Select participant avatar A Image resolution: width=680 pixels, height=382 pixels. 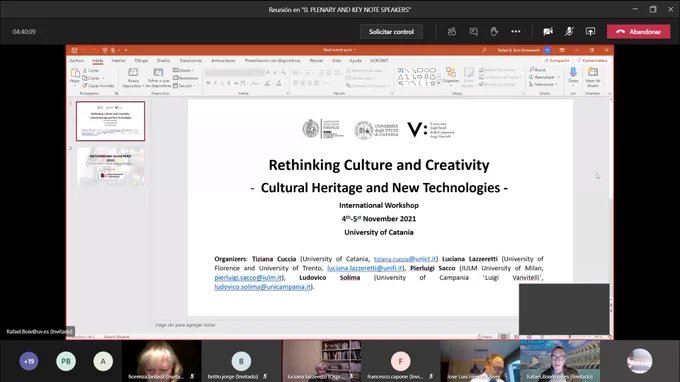click(103, 361)
